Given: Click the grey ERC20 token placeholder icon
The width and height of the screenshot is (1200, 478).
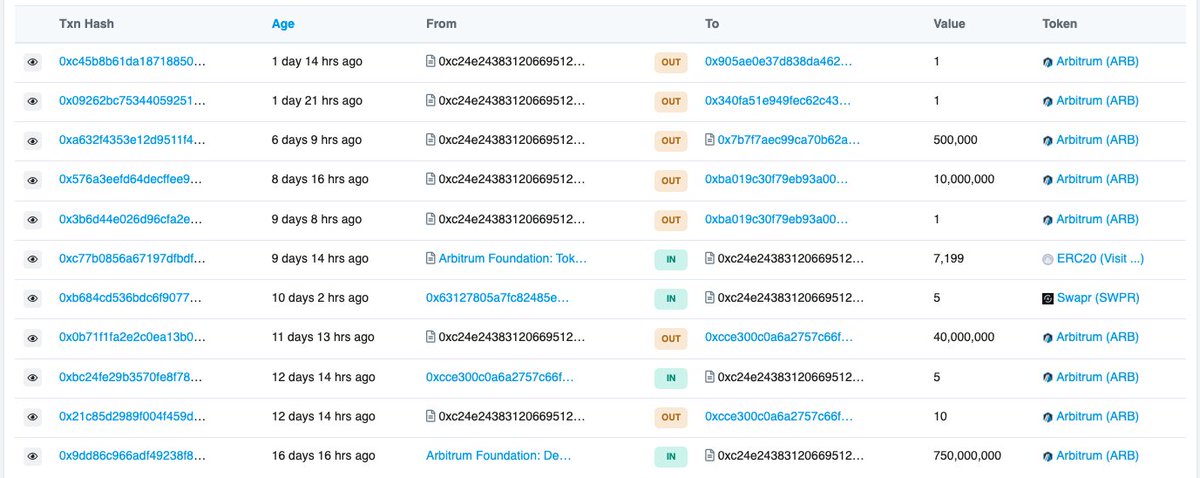Looking at the screenshot, I should coord(1048,259).
